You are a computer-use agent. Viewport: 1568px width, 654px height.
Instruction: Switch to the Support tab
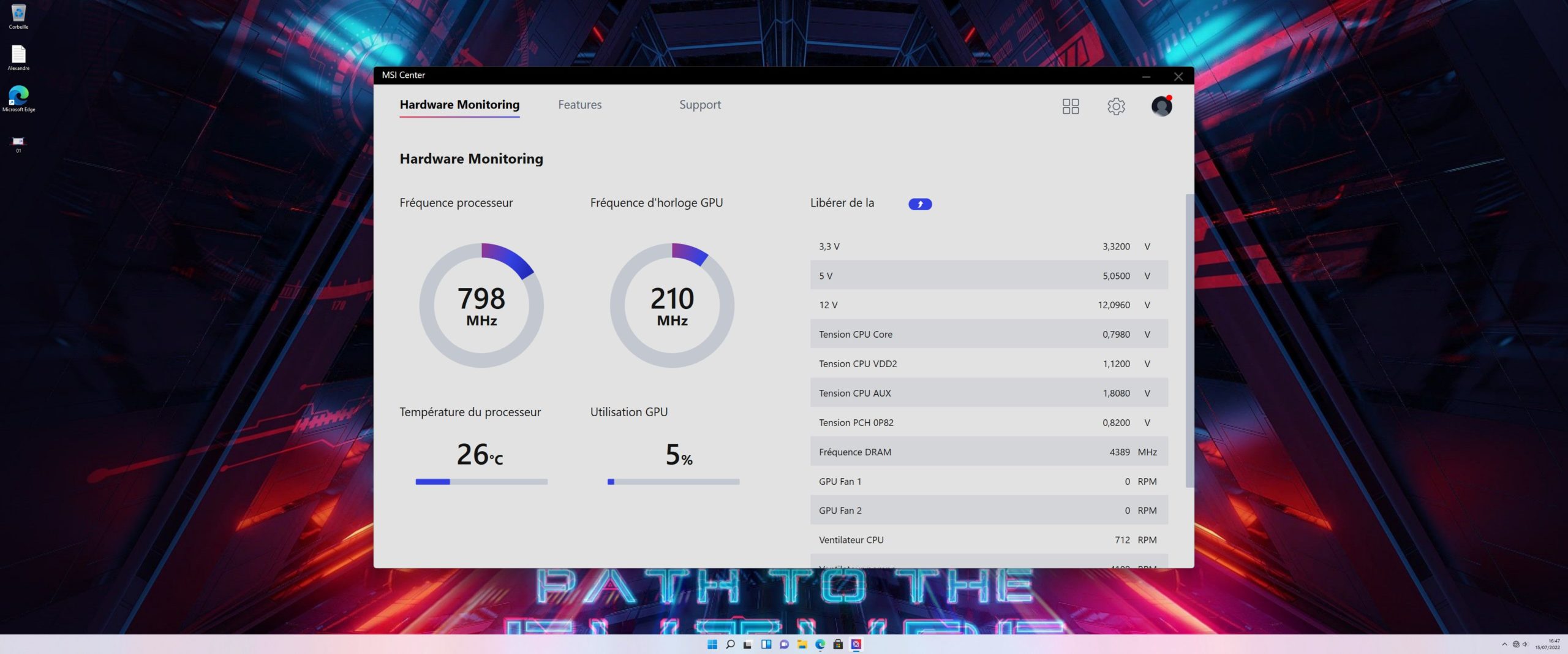pyautogui.click(x=699, y=105)
